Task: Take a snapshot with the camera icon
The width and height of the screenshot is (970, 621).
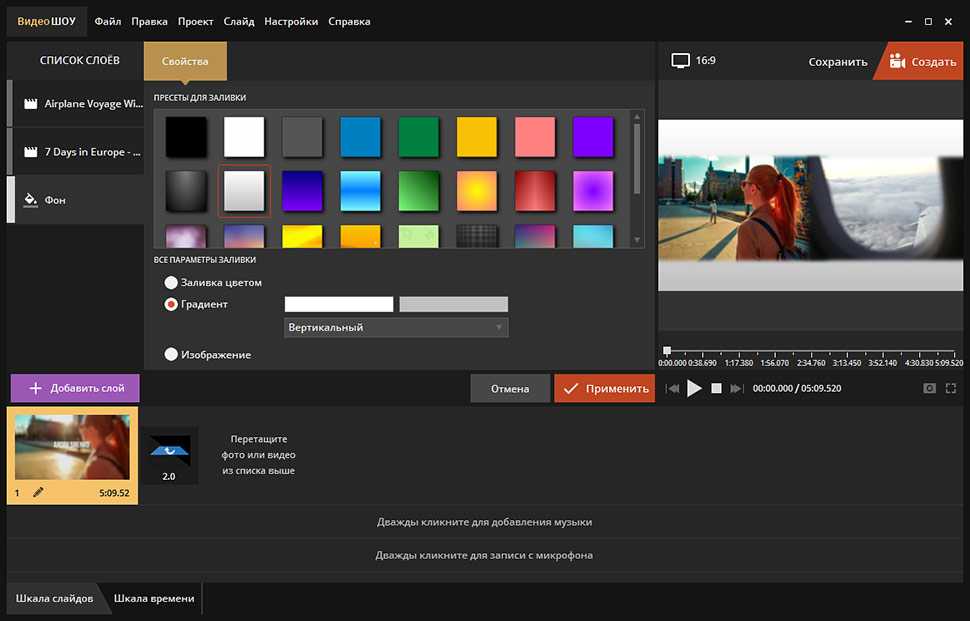Action: coord(930,388)
